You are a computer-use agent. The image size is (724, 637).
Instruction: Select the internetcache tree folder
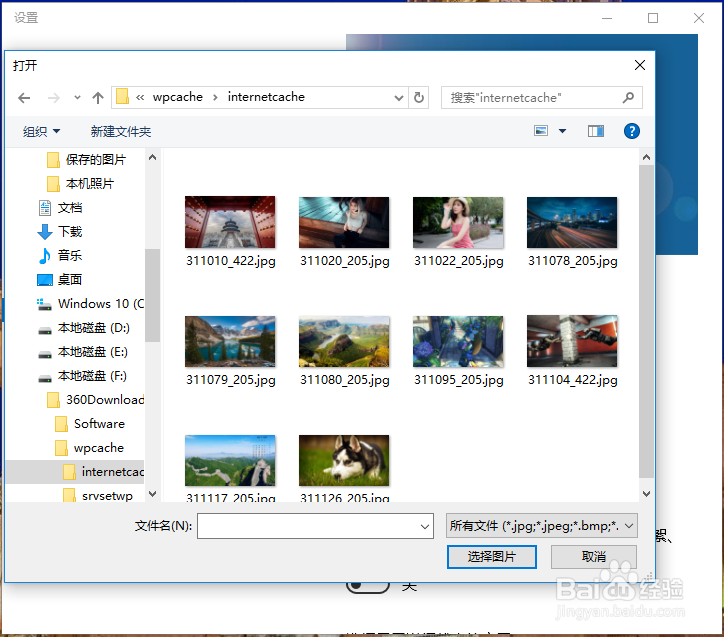[75, 472]
